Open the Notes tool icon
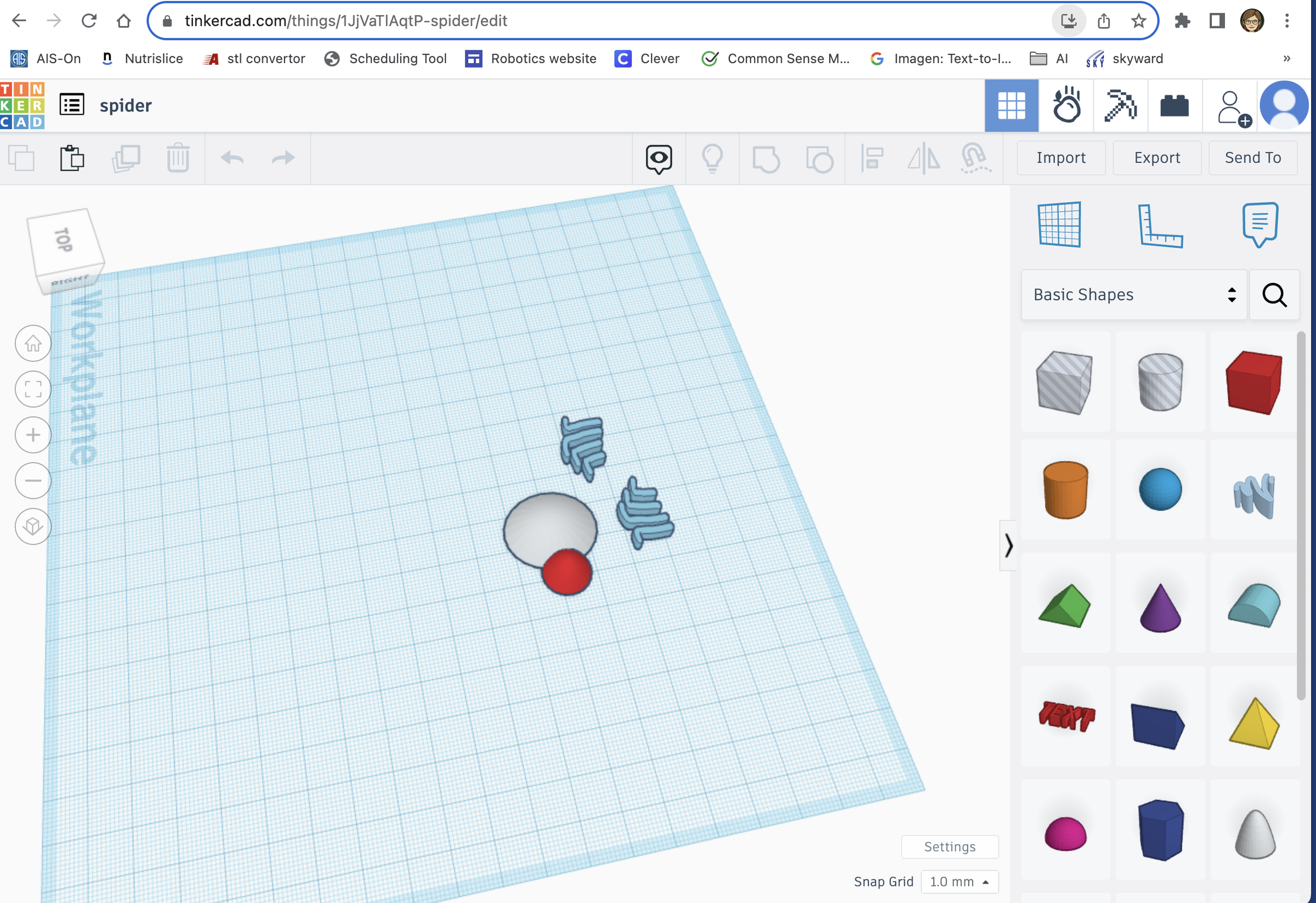This screenshot has height=903, width=1316. coord(1260,224)
